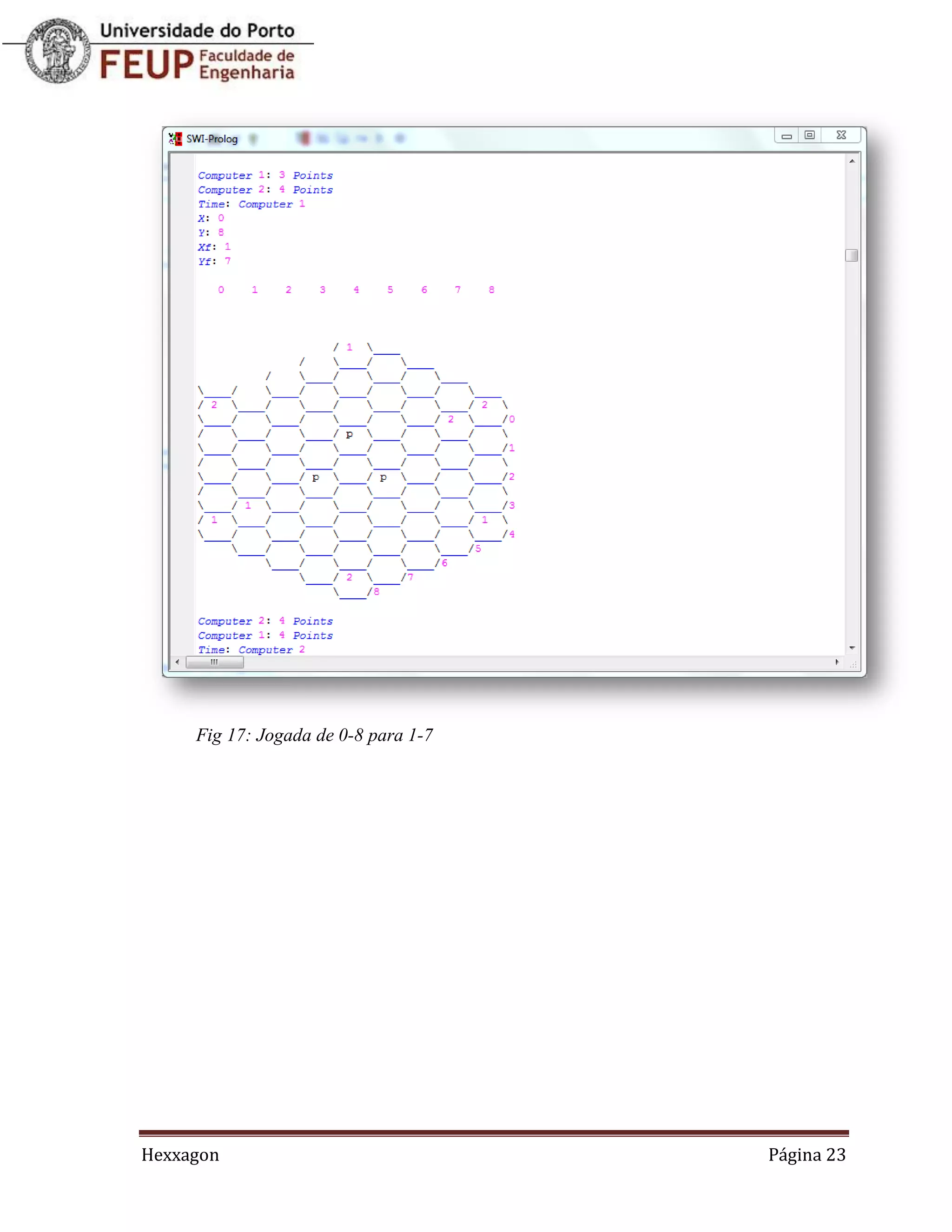Click the vertical scrollbar down arrow
Screen dimensions: 952x1232
click(852, 648)
